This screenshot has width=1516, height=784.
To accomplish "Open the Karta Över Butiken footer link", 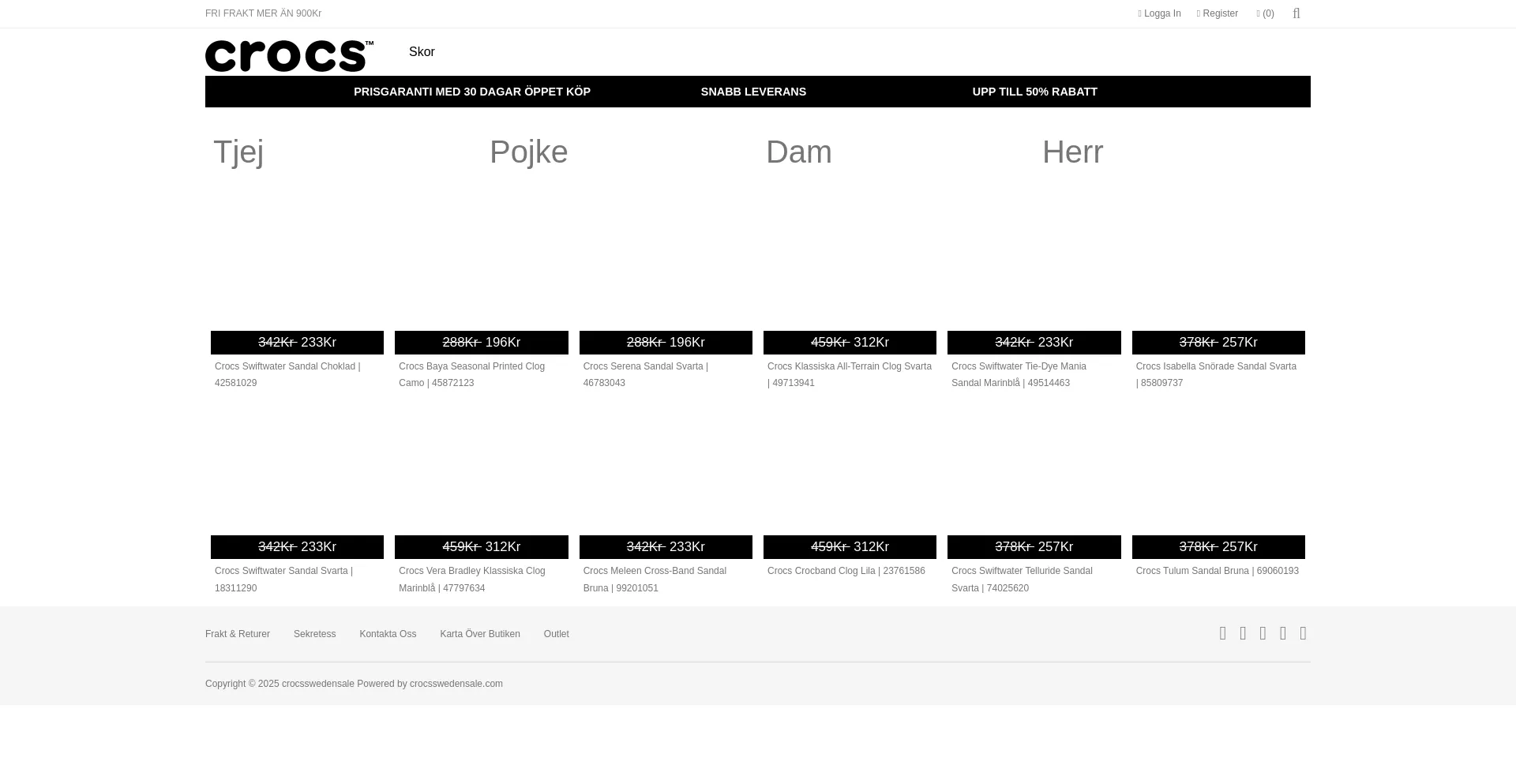I will click(480, 634).
